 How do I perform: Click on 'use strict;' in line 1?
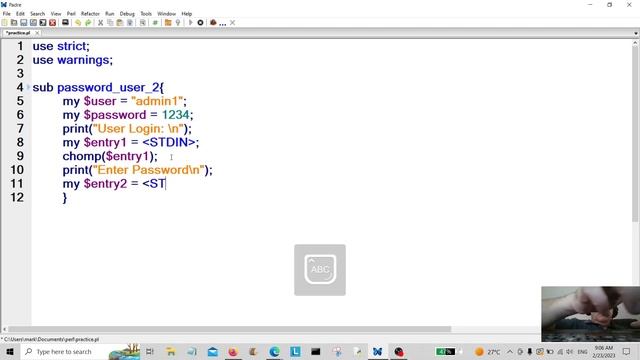pos(61,46)
